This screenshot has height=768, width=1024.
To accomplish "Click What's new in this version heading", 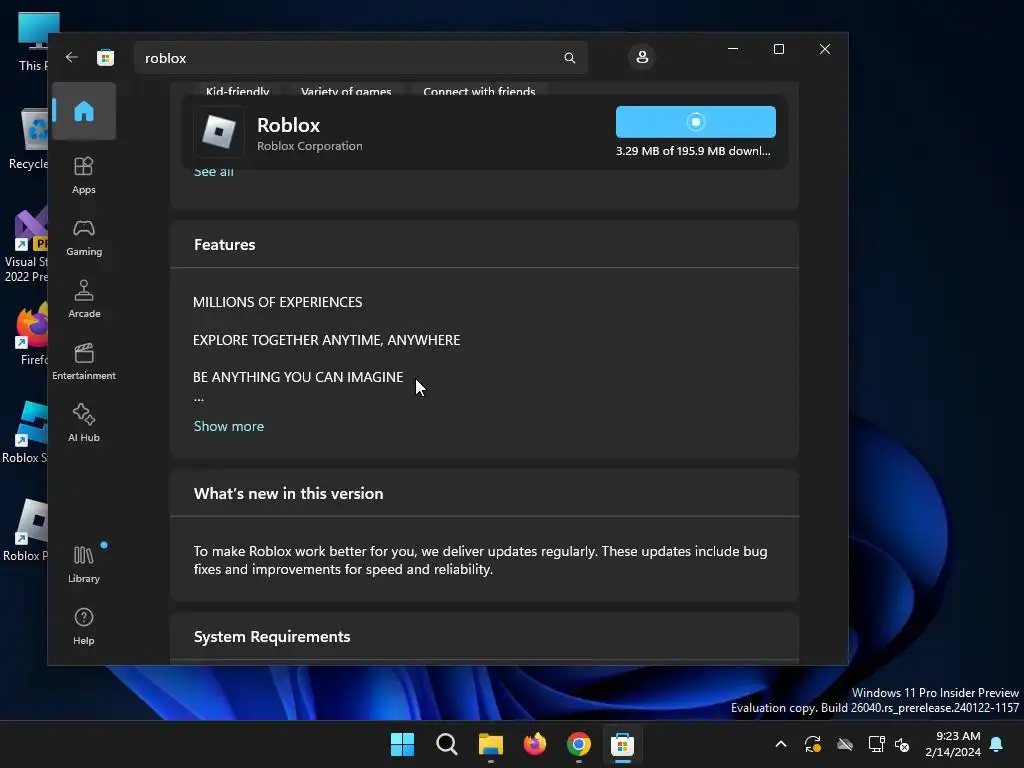I will coord(289,493).
